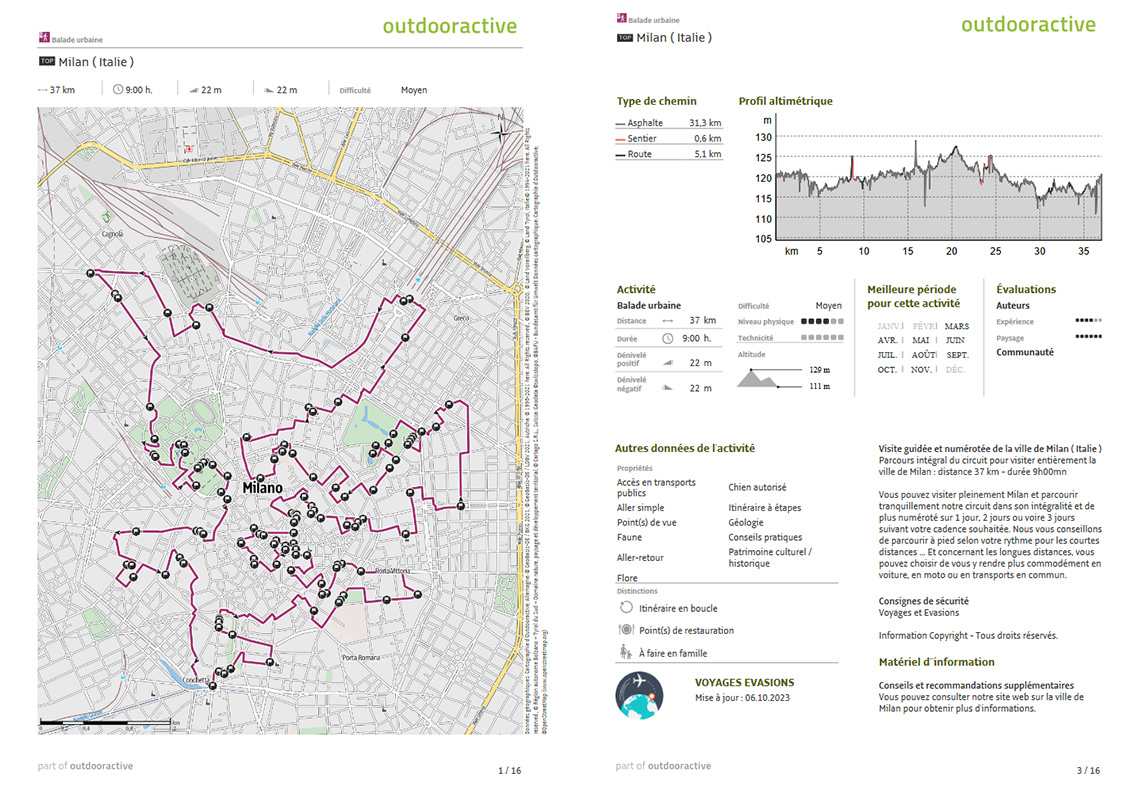Click page number 3 / 16
Screen dimensions: 1140x800
1088,770
